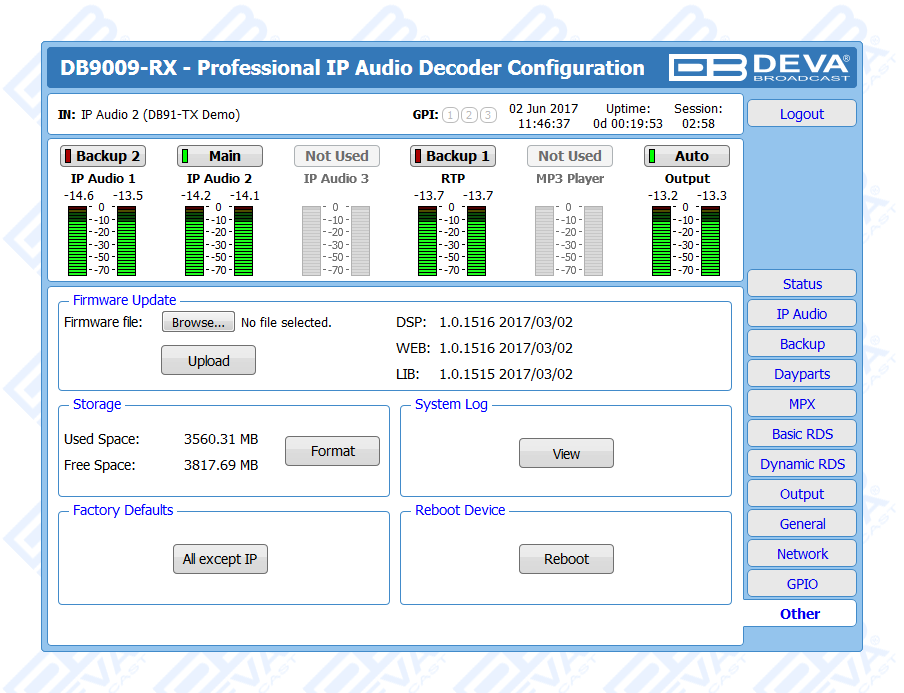This screenshot has width=904, height=693.
Task: Click the Format storage button
Action: point(332,451)
